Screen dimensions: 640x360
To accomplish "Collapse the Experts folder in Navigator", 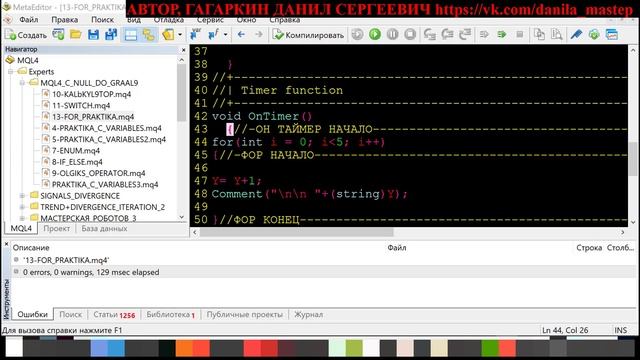I will pyautogui.click(x=11, y=71).
